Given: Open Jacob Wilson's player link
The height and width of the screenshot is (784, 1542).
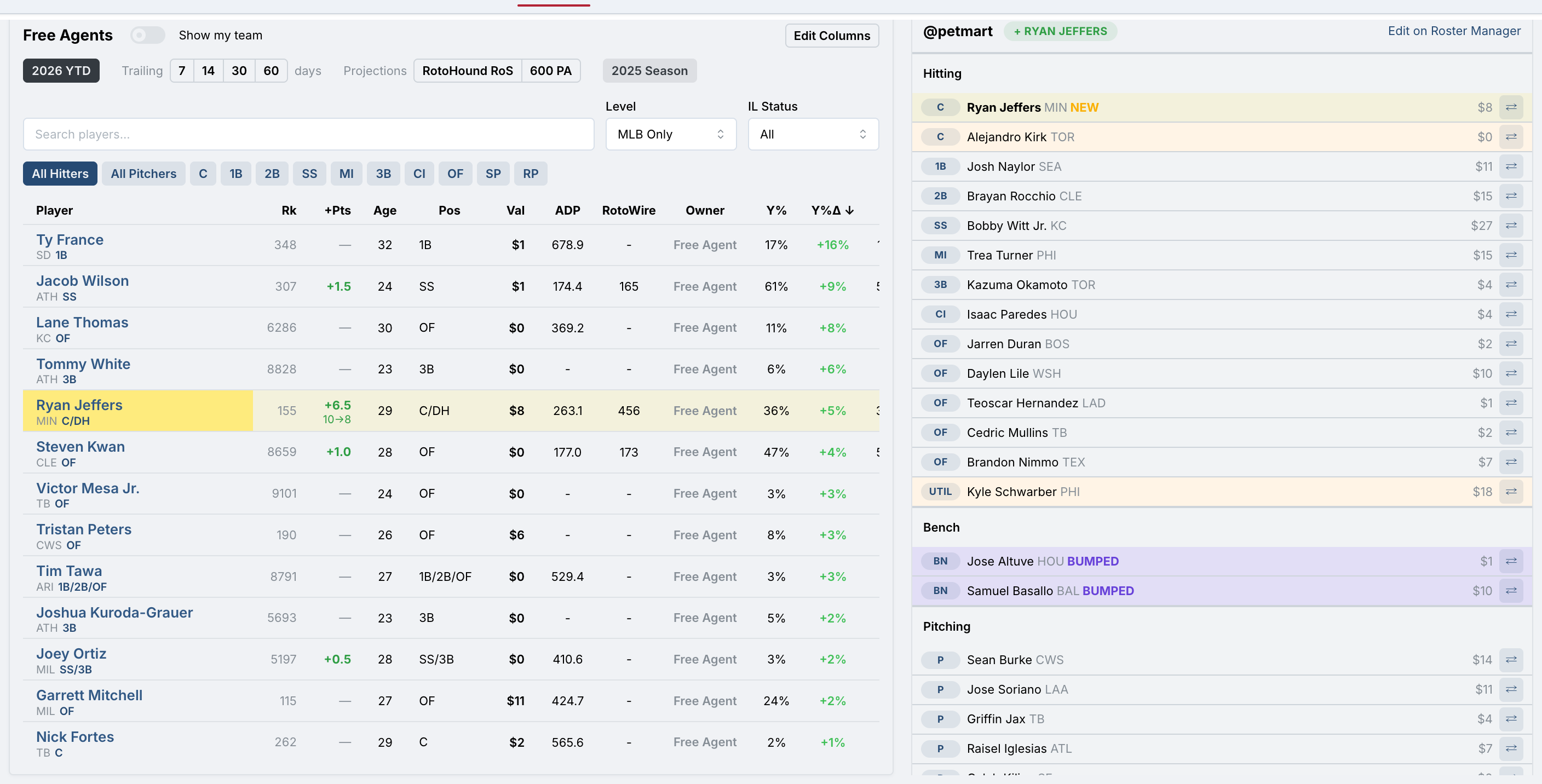Looking at the screenshot, I should pos(83,281).
